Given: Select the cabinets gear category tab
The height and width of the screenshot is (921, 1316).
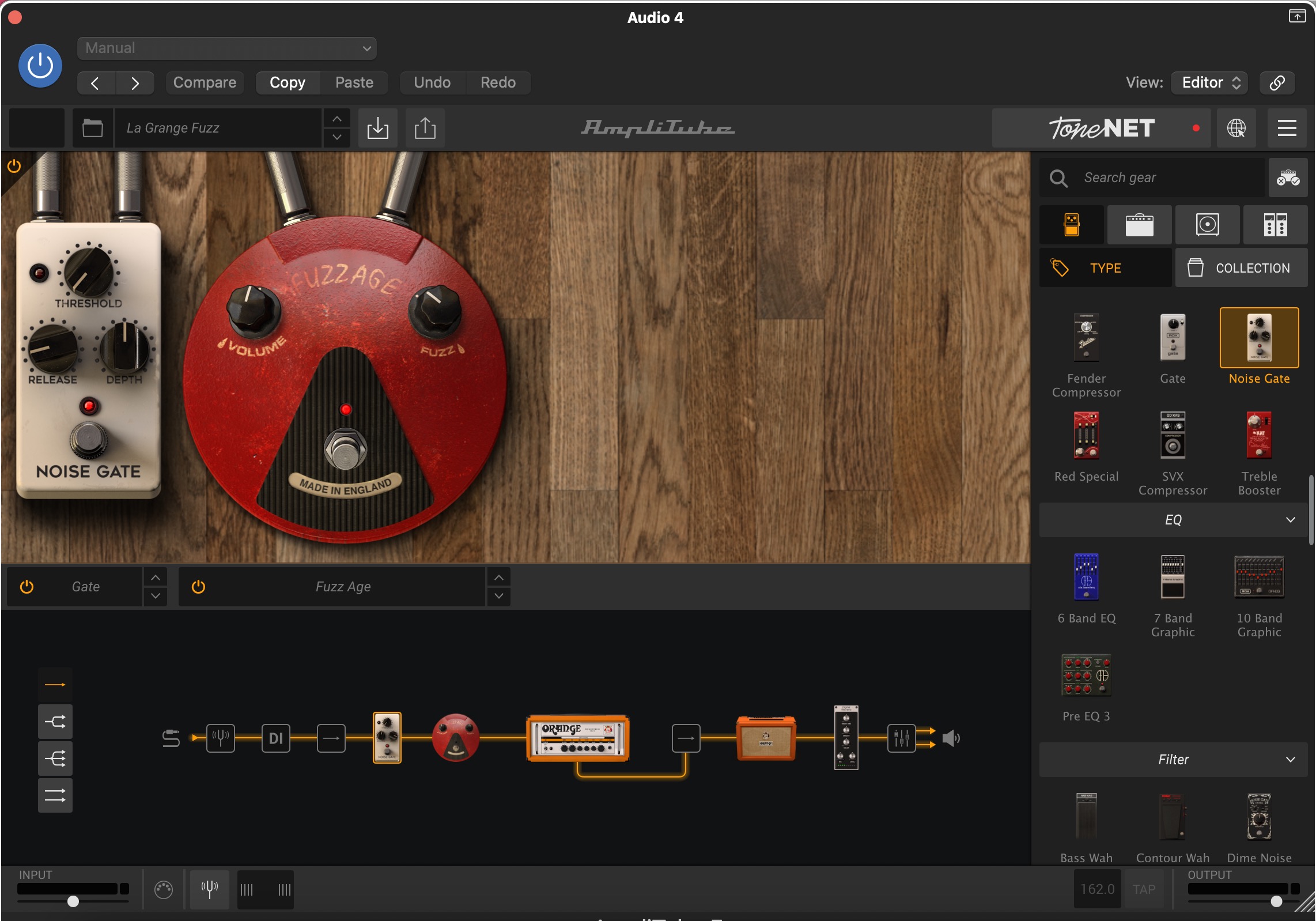Looking at the screenshot, I should click(x=1207, y=225).
